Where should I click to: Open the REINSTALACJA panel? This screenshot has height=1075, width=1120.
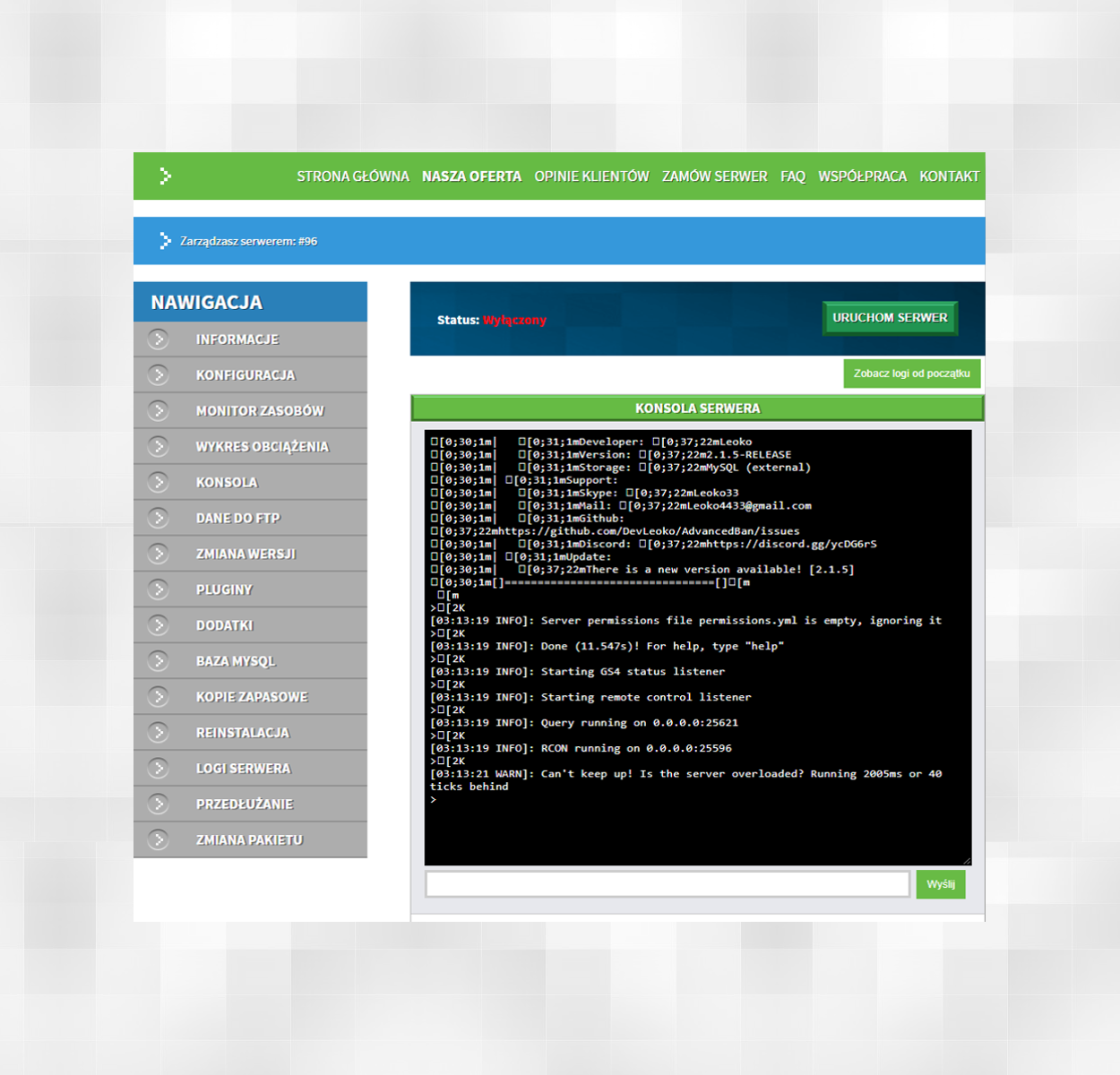[x=243, y=732]
